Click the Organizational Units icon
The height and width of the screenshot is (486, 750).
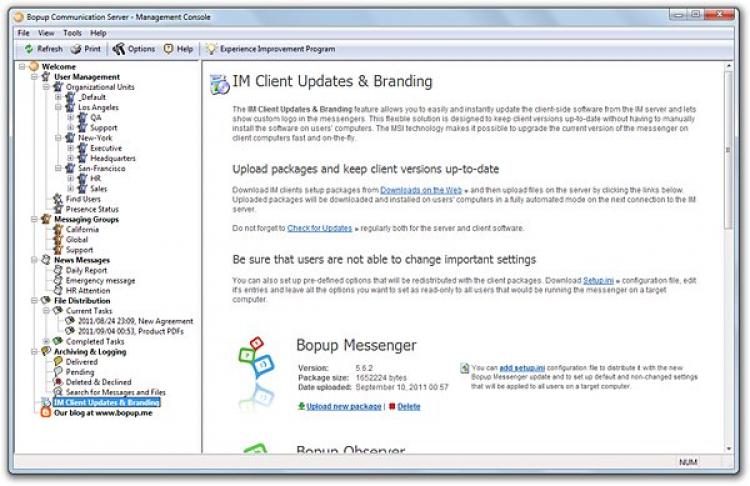tap(58, 87)
